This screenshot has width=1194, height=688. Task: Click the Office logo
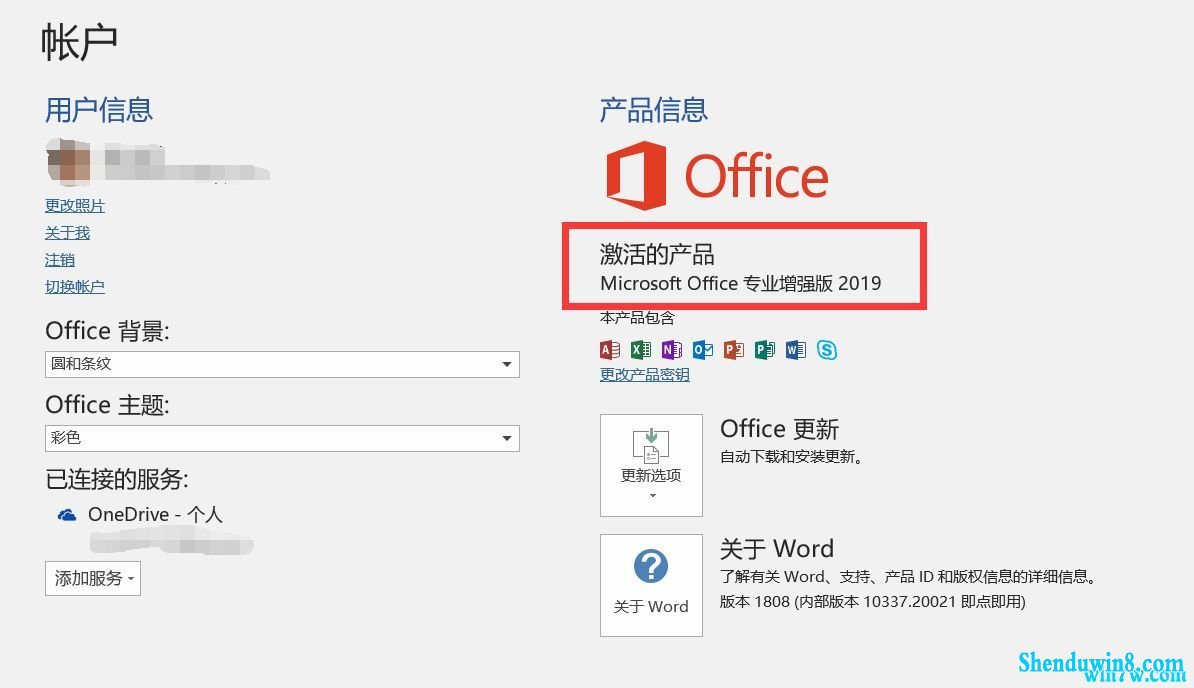[x=717, y=175]
